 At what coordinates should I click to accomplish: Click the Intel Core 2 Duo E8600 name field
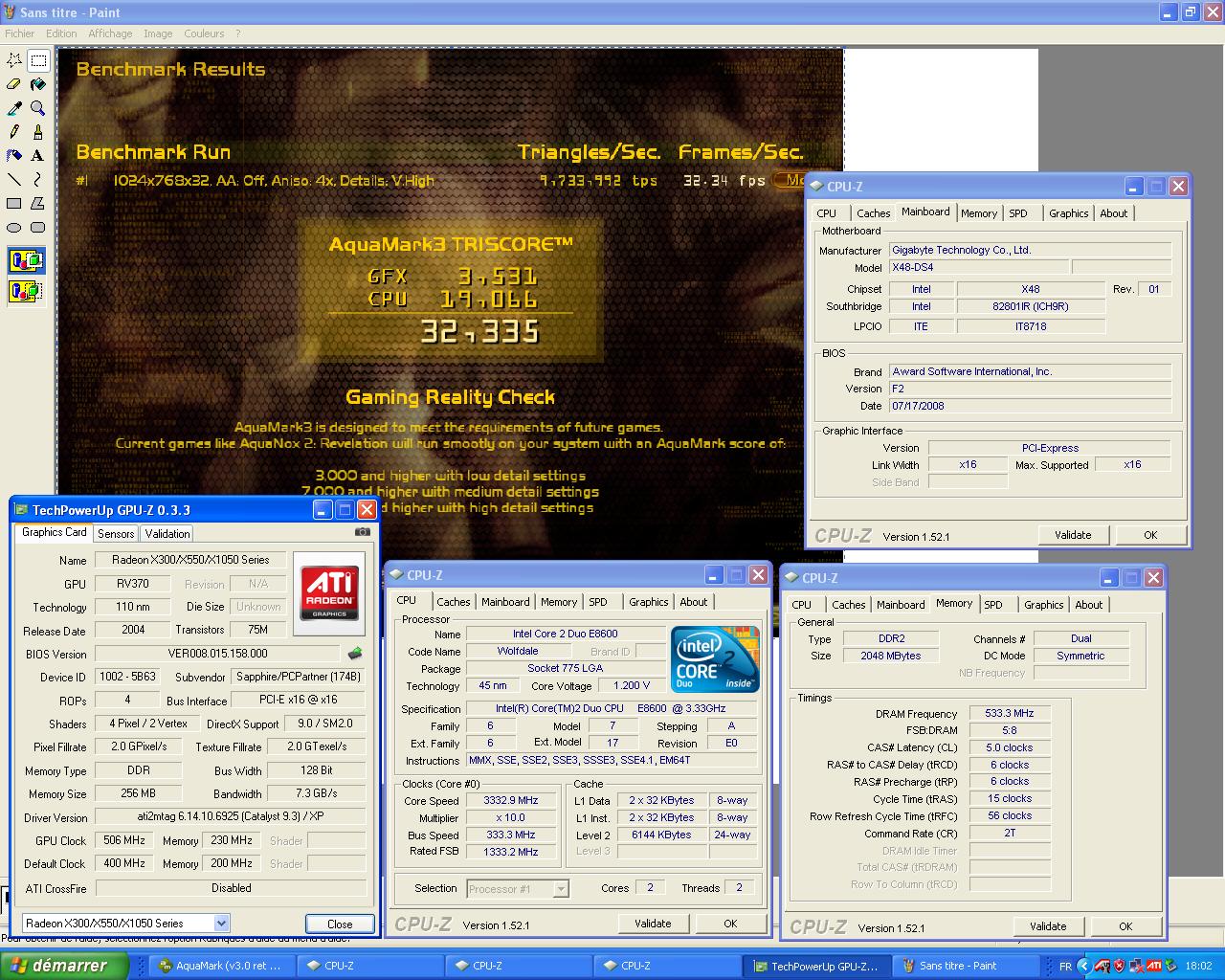tap(565, 634)
